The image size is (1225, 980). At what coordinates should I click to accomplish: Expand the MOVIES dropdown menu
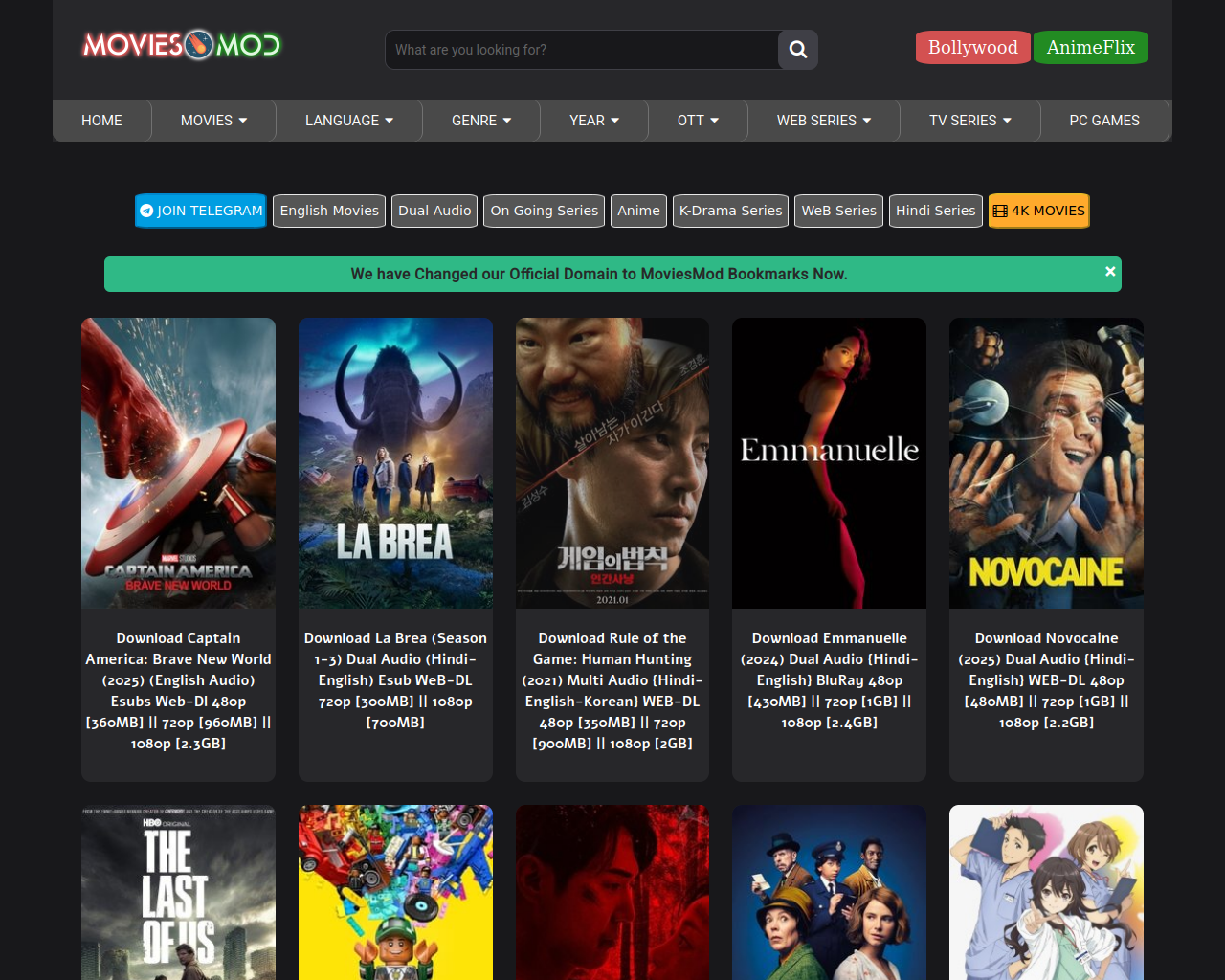coord(213,121)
